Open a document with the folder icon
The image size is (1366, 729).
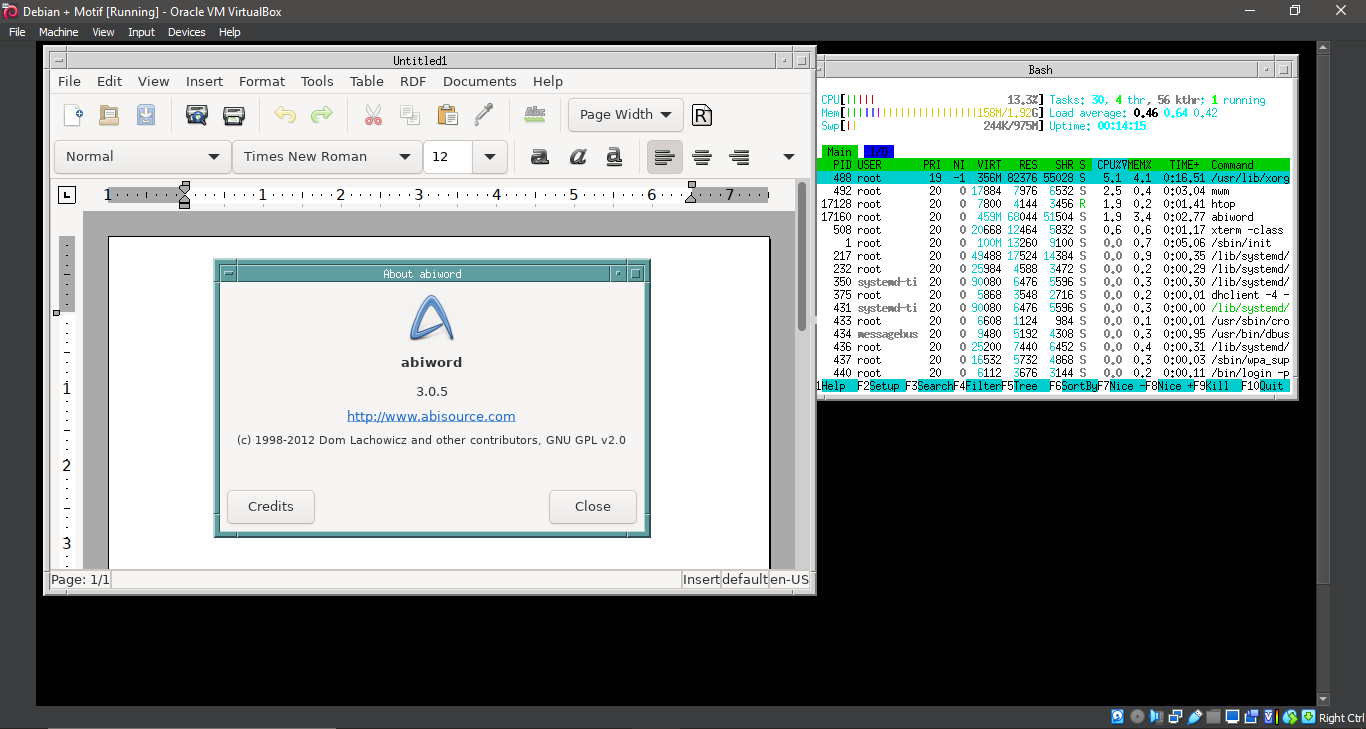(x=109, y=115)
